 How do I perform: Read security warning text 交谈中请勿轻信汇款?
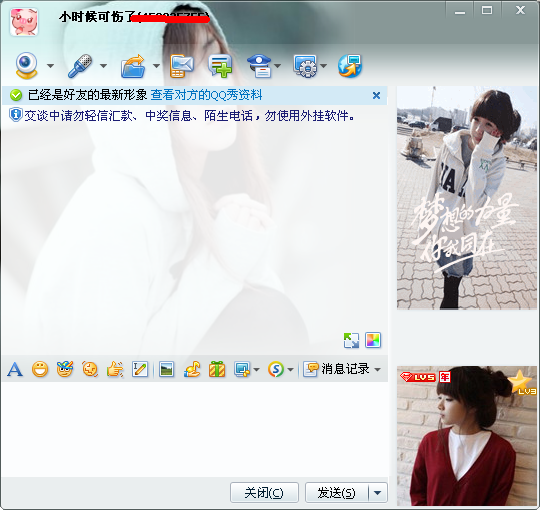point(189,116)
